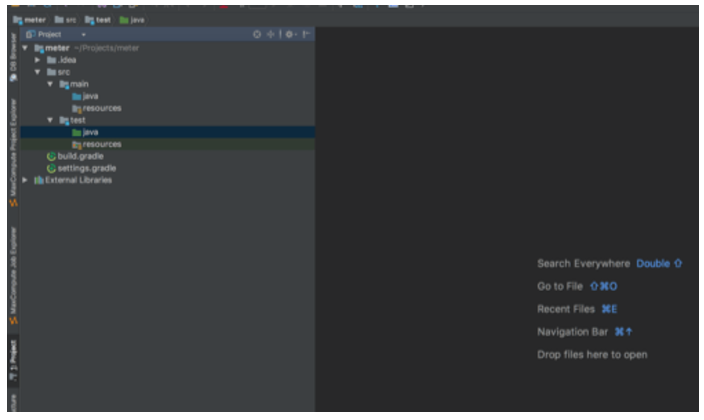Screen dimensions: 704x420
Task: Click the Navigation Bar hint text
Action: pyautogui.click(x=572, y=332)
